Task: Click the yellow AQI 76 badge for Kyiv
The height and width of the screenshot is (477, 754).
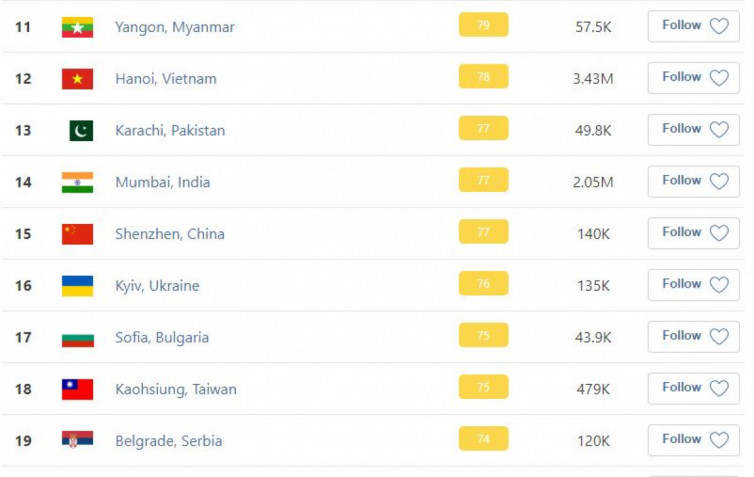Action: point(483,283)
